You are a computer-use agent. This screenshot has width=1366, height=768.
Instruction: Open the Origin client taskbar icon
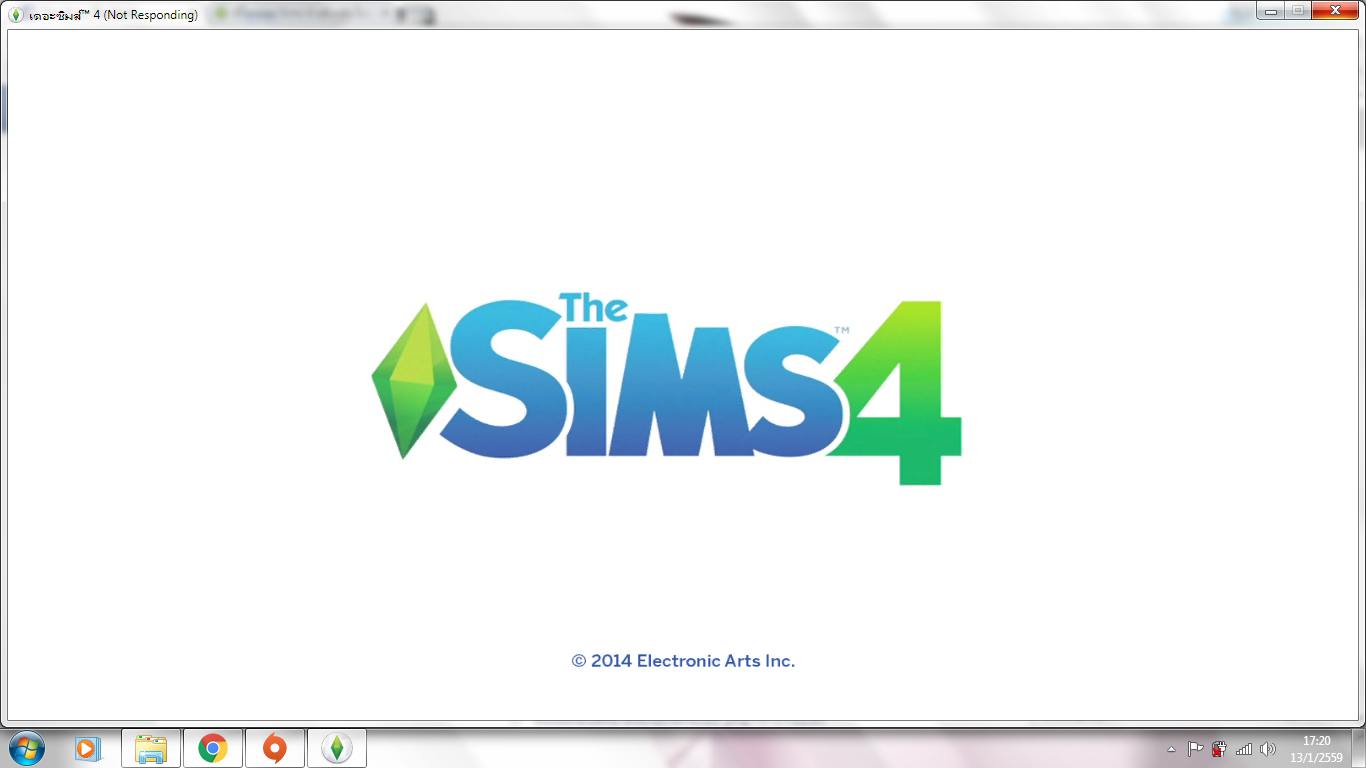pyautogui.click(x=274, y=748)
